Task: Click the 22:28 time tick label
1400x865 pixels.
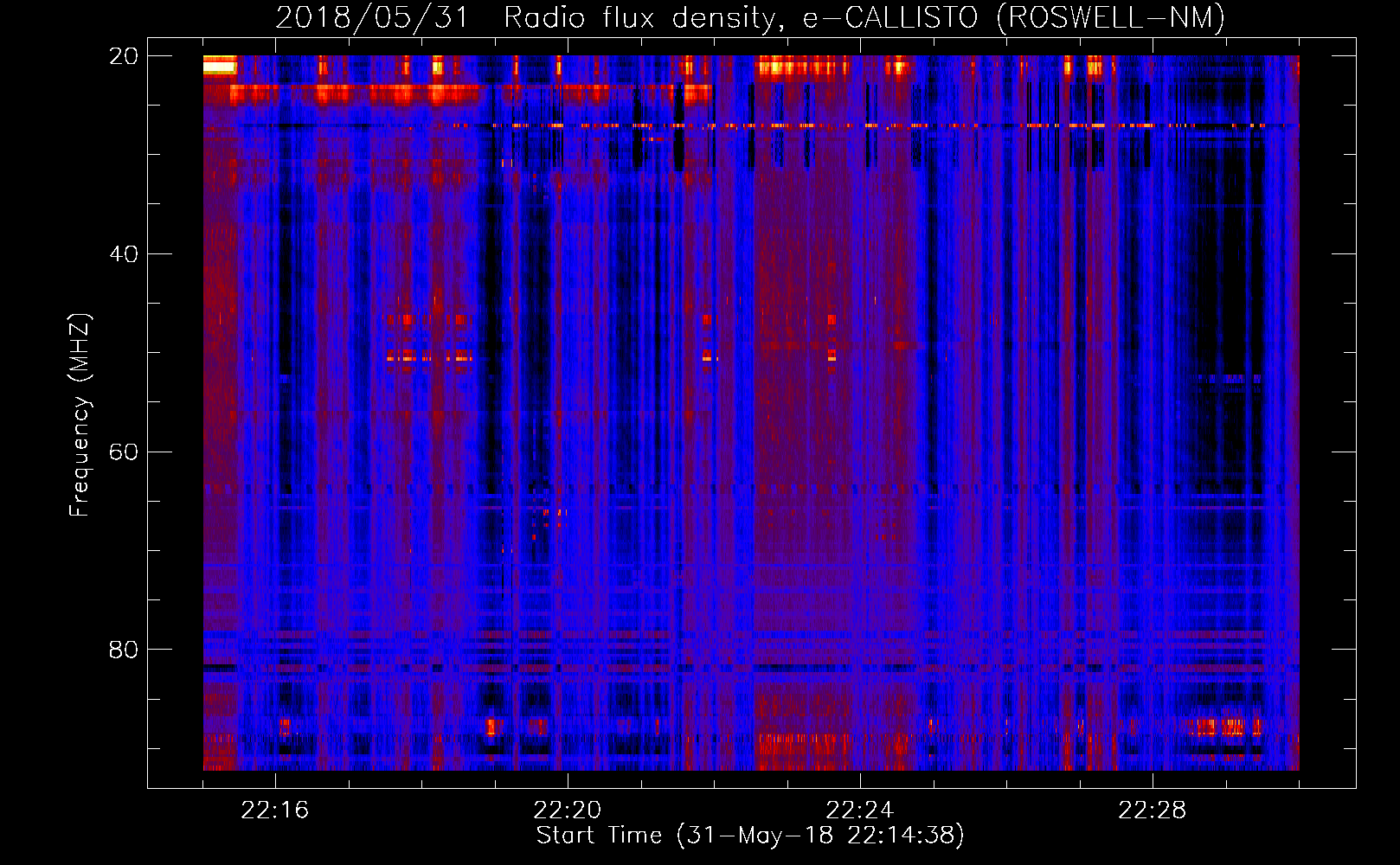Action: point(1153,811)
